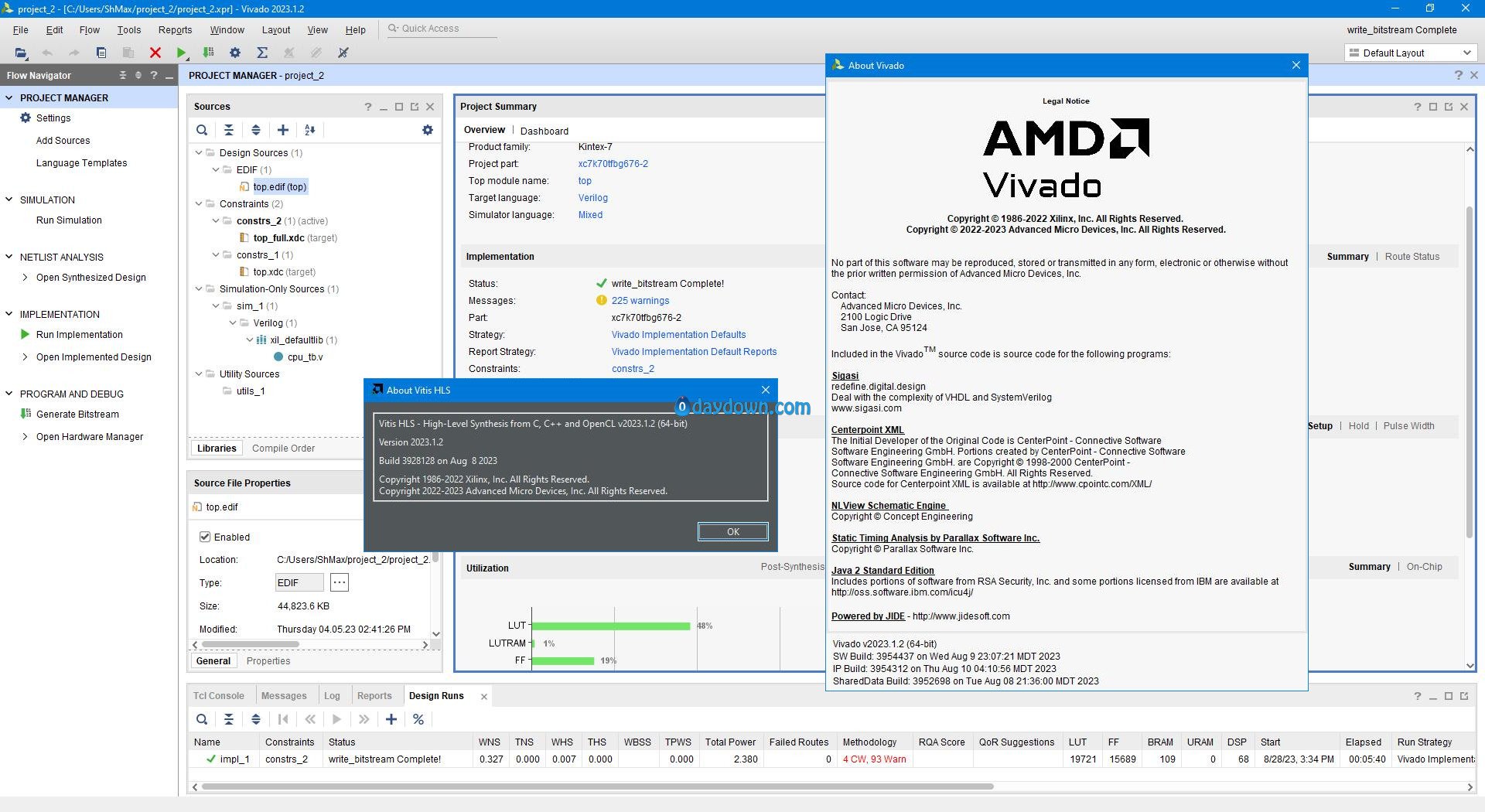Click the xc7k70tfbg676-2 project part link
The height and width of the screenshot is (812, 1485).
613,163
